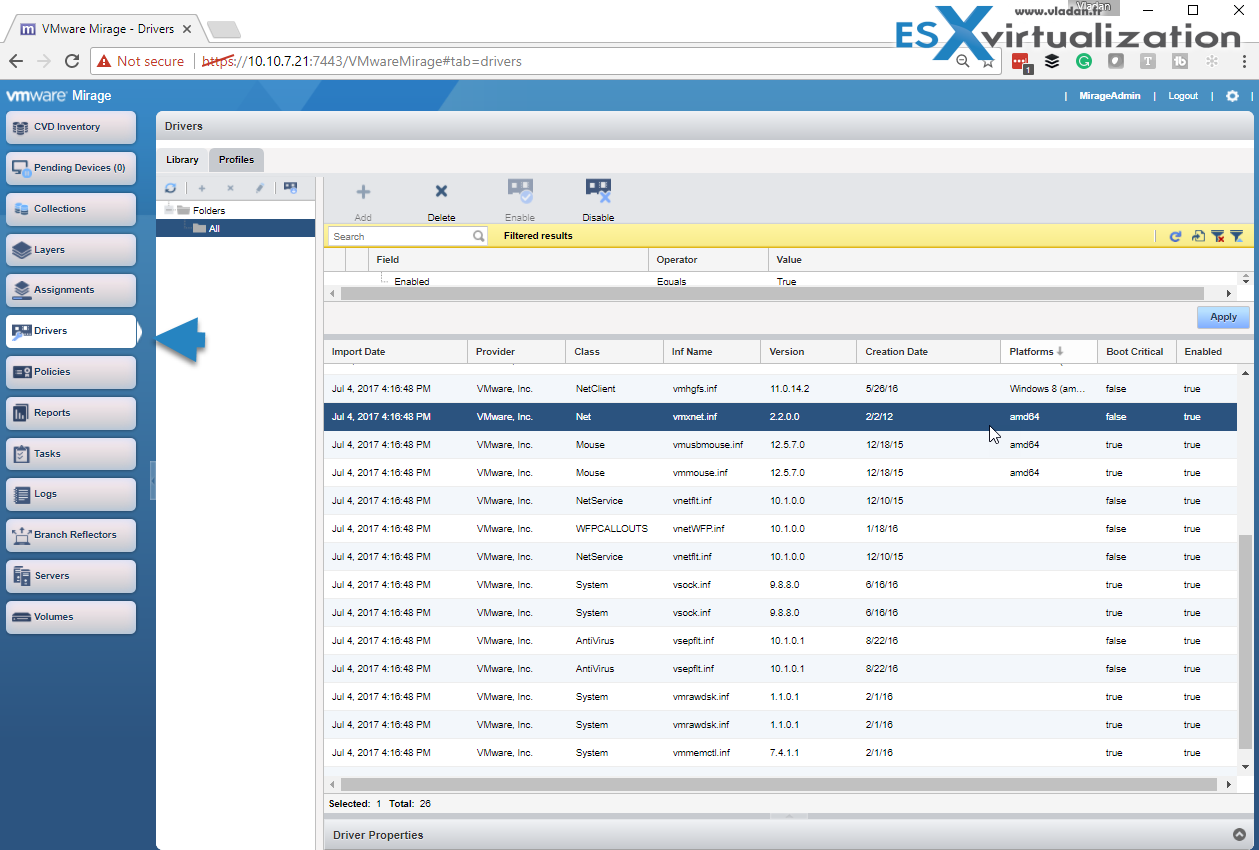The image size is (1259, 850).
Task: Toggle the filter funnel icon
Action: click(1237, 236)
